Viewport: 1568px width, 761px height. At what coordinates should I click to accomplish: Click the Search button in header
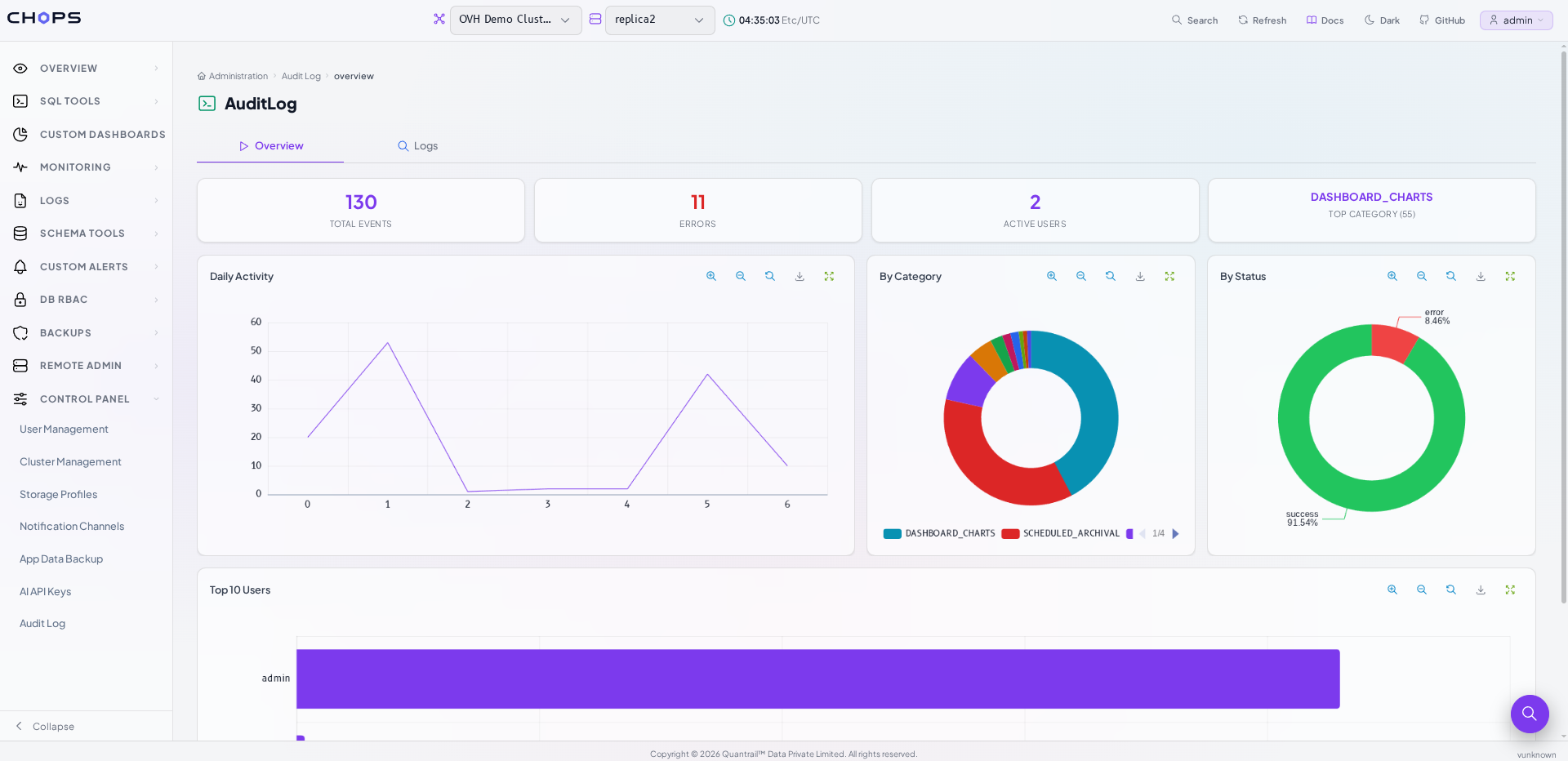point(1195,20)
